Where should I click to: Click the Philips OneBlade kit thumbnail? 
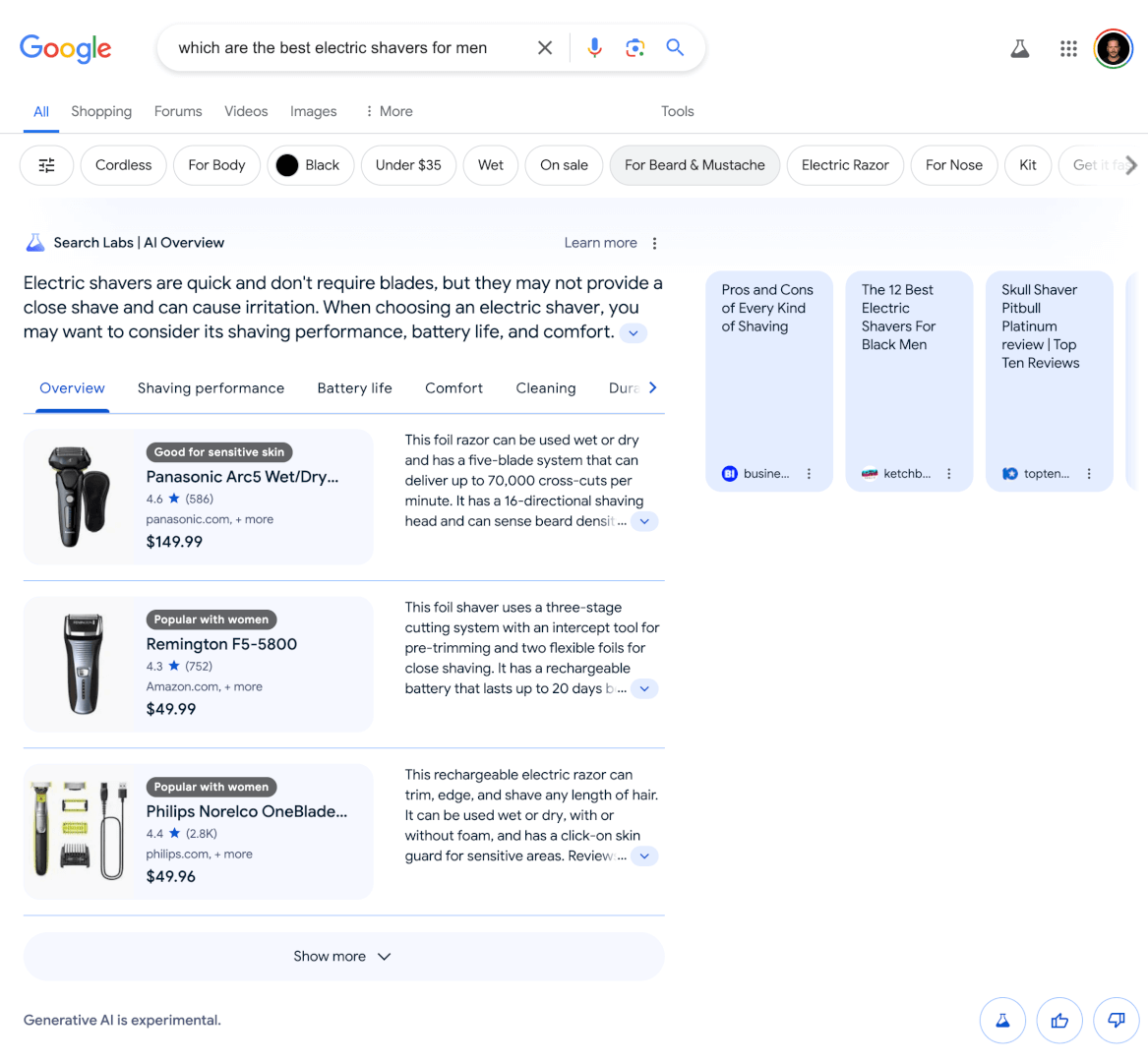tap(79, 832)
